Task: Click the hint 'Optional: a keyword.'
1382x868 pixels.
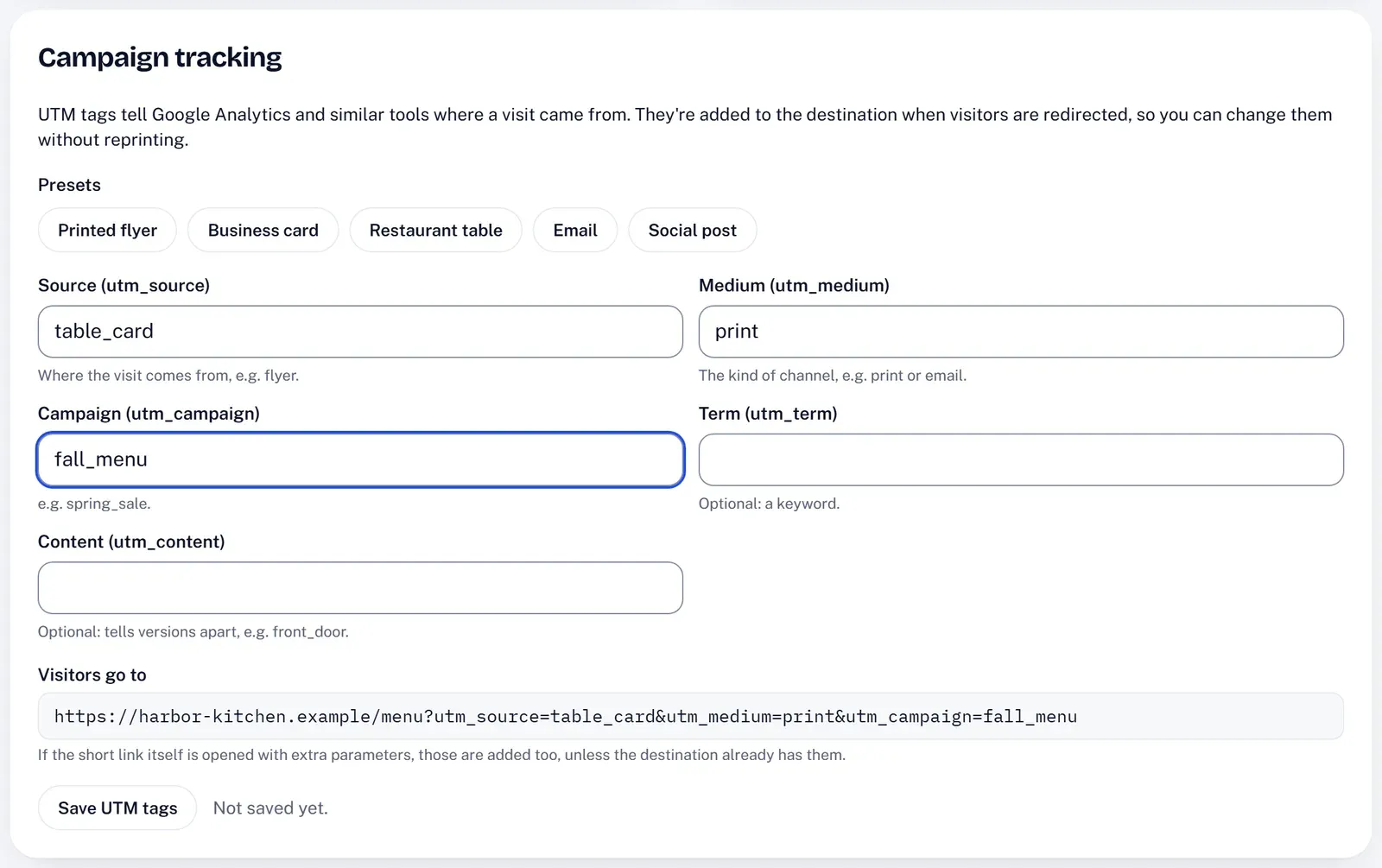Action: tap(769, 504)
